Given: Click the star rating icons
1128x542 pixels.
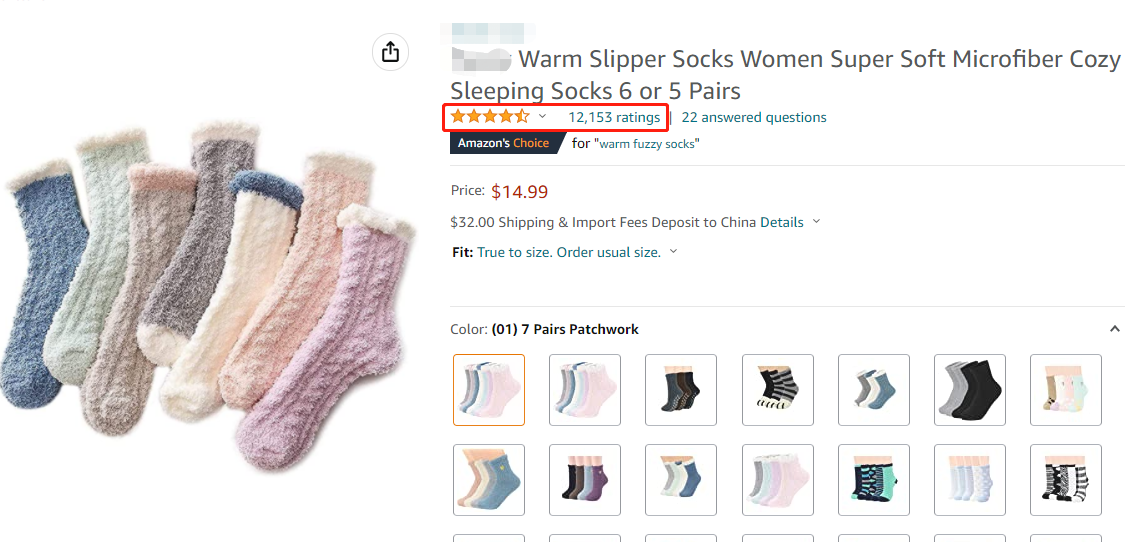Looking at the screenshot, I should 489,117.
